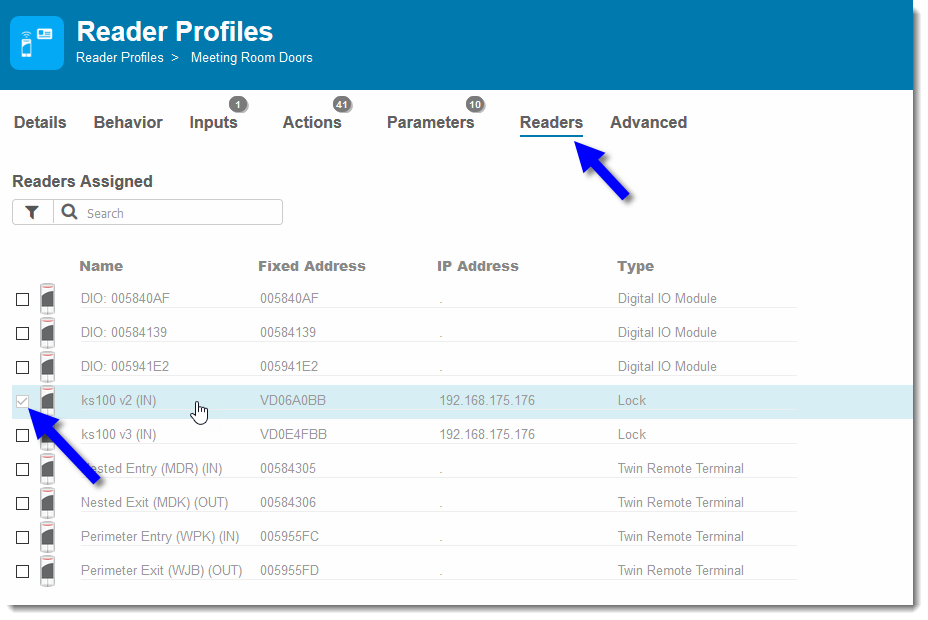Sort the list by the Type column header
This screenshot has height=620, width=928.
click(x=635, y=266)
